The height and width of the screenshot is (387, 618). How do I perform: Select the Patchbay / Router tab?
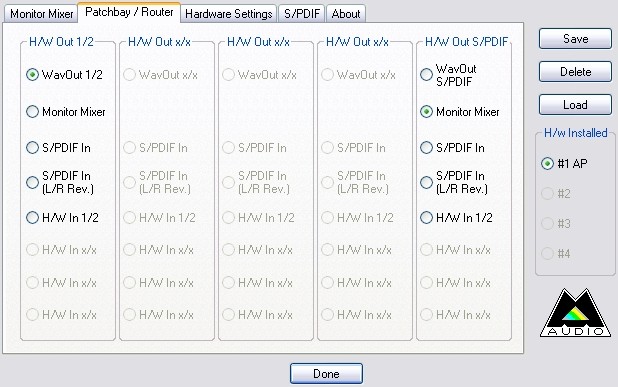coord(129,12)
